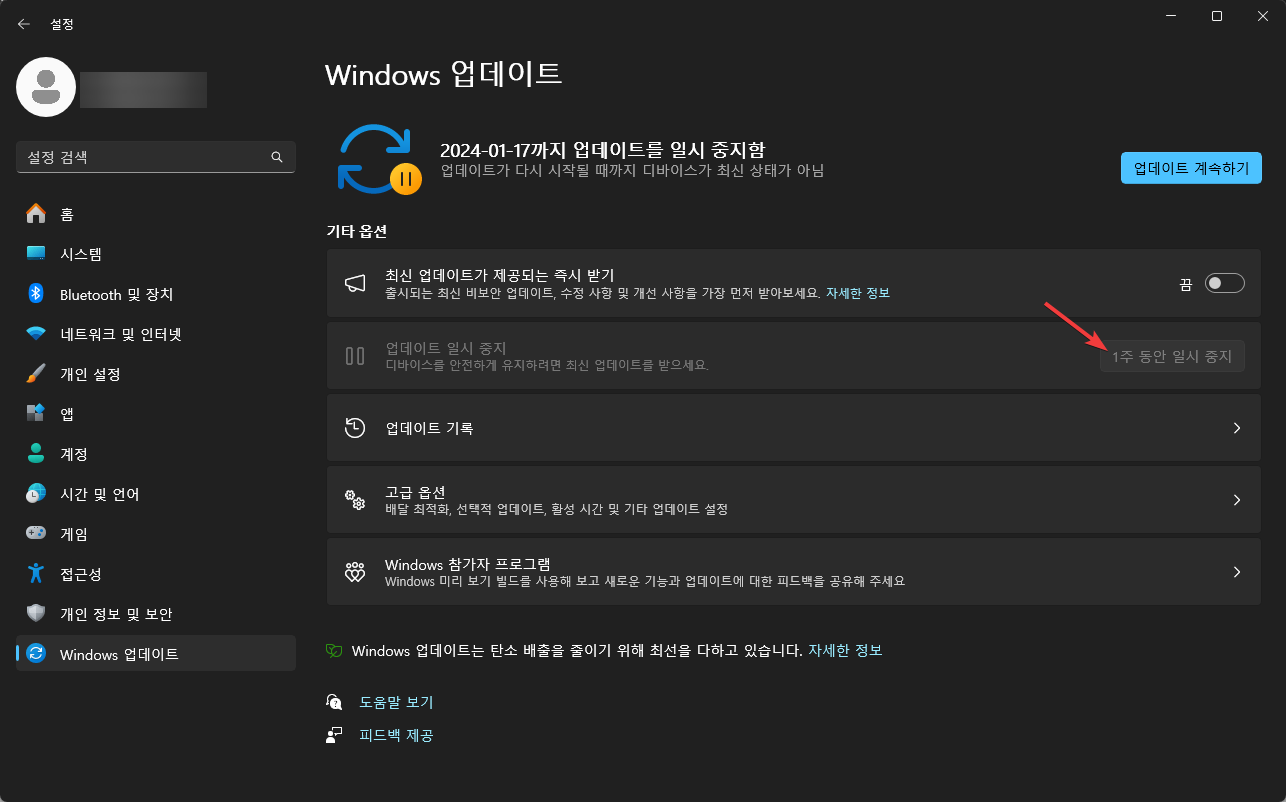Click the megaphone icon for latest updates

pos(355,284)
